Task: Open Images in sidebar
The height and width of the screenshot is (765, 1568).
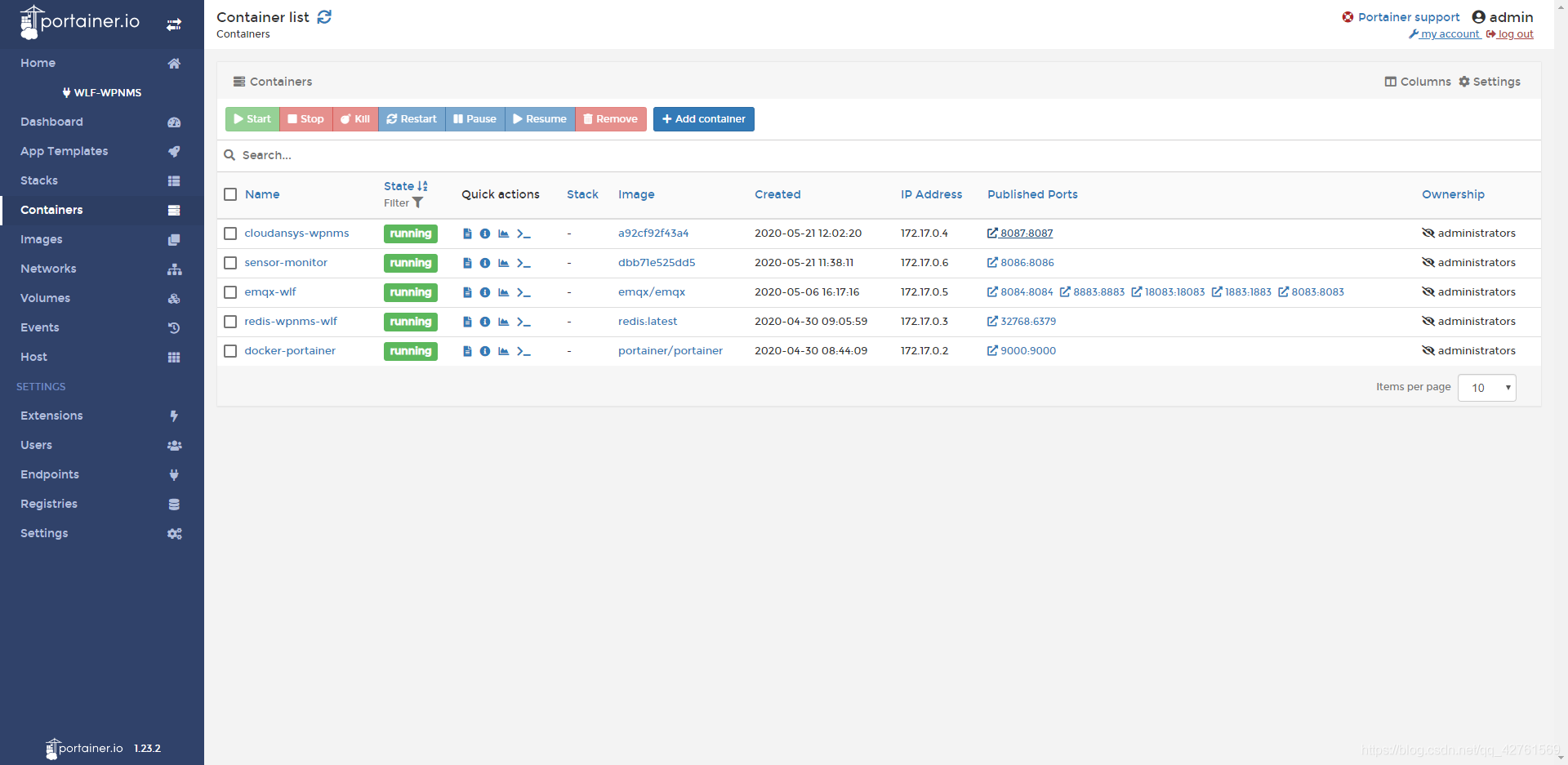Action: tap(102, 239)
